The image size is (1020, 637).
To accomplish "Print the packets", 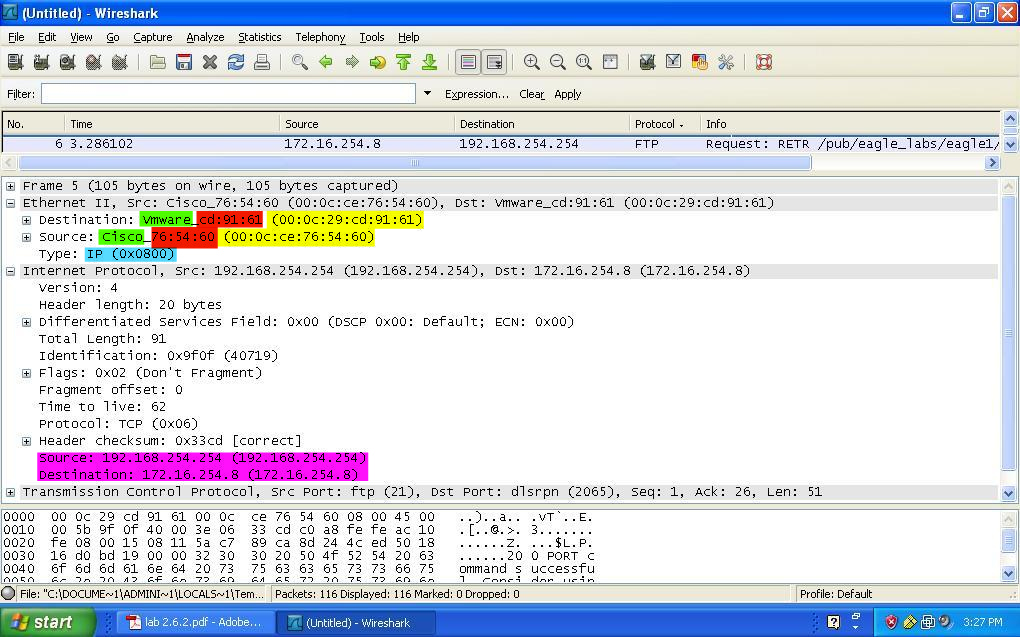I will [x=262, y=62].
